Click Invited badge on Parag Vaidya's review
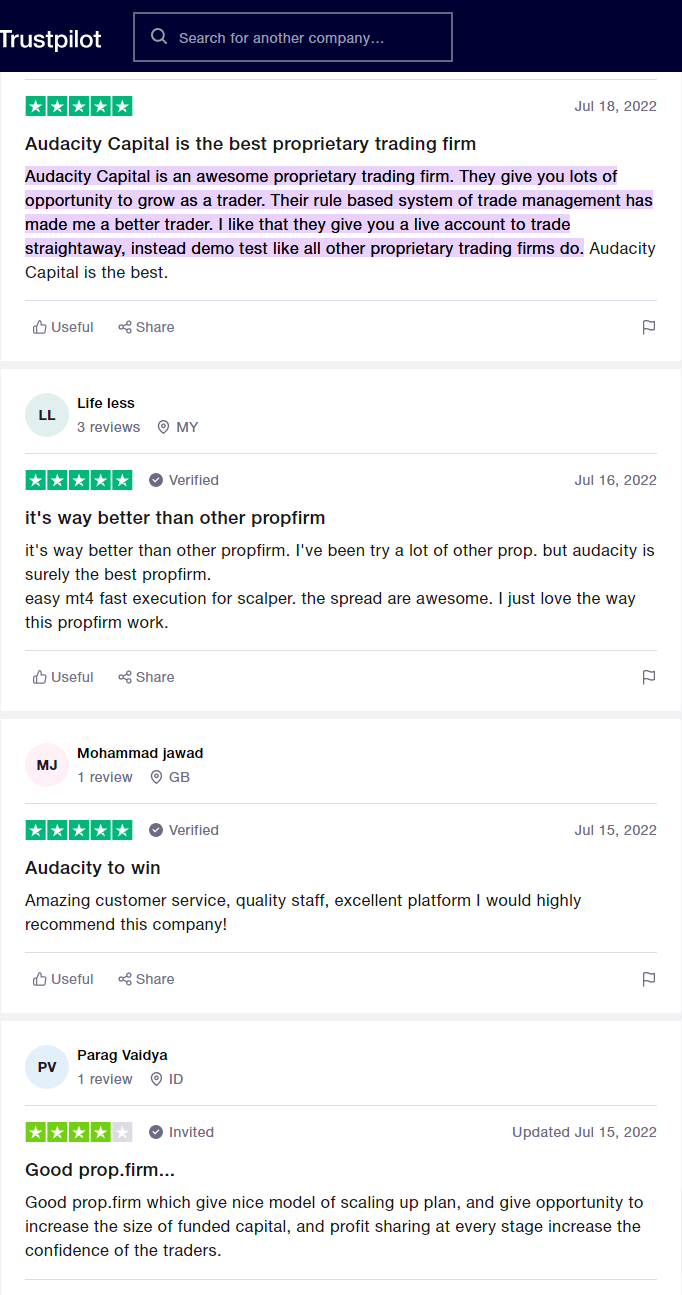The image size is (682, 1295). 181,1132
